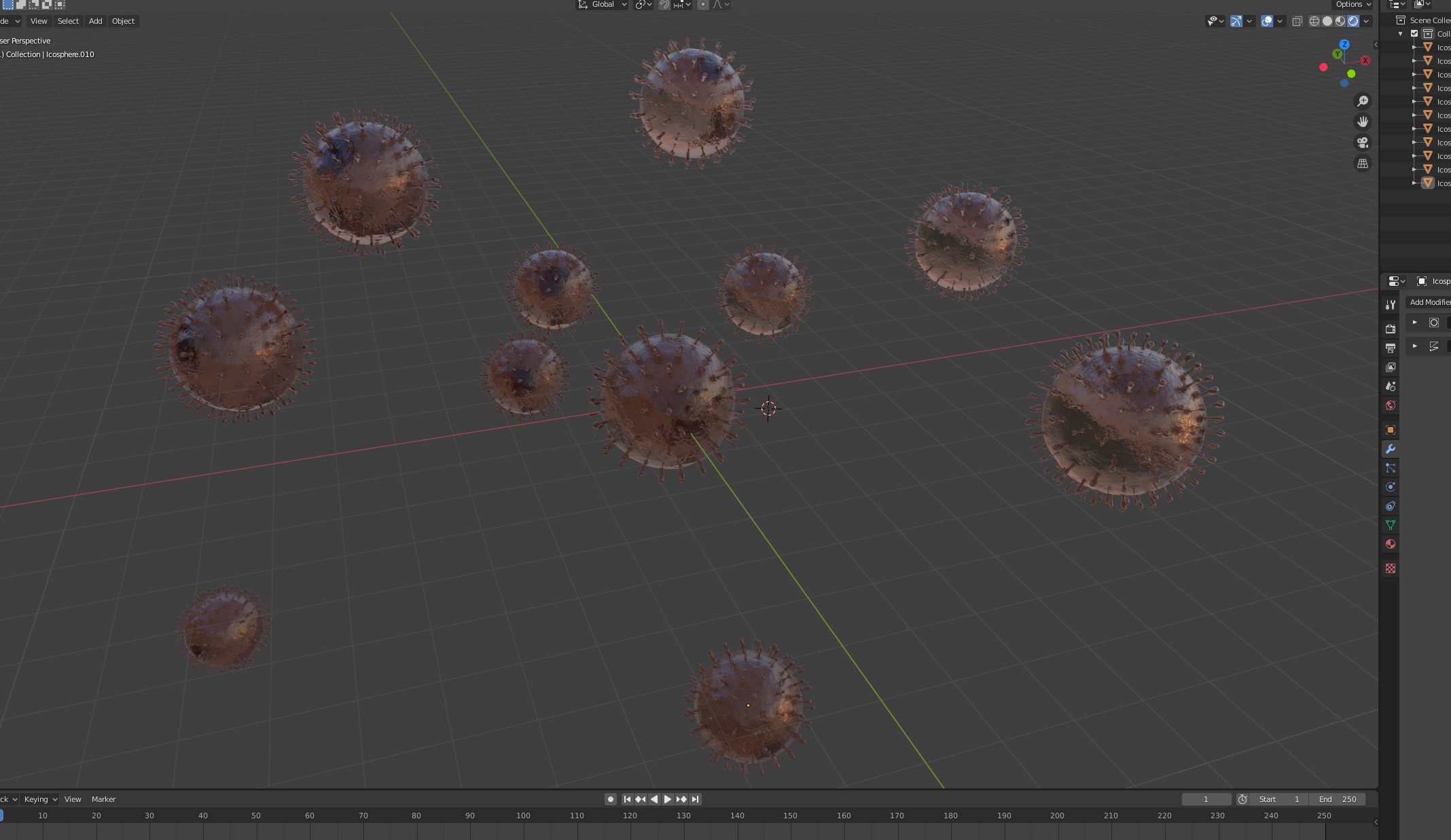Open the pivot point dropdown
The image size is (1451, 840).
[x=643, y=5]
